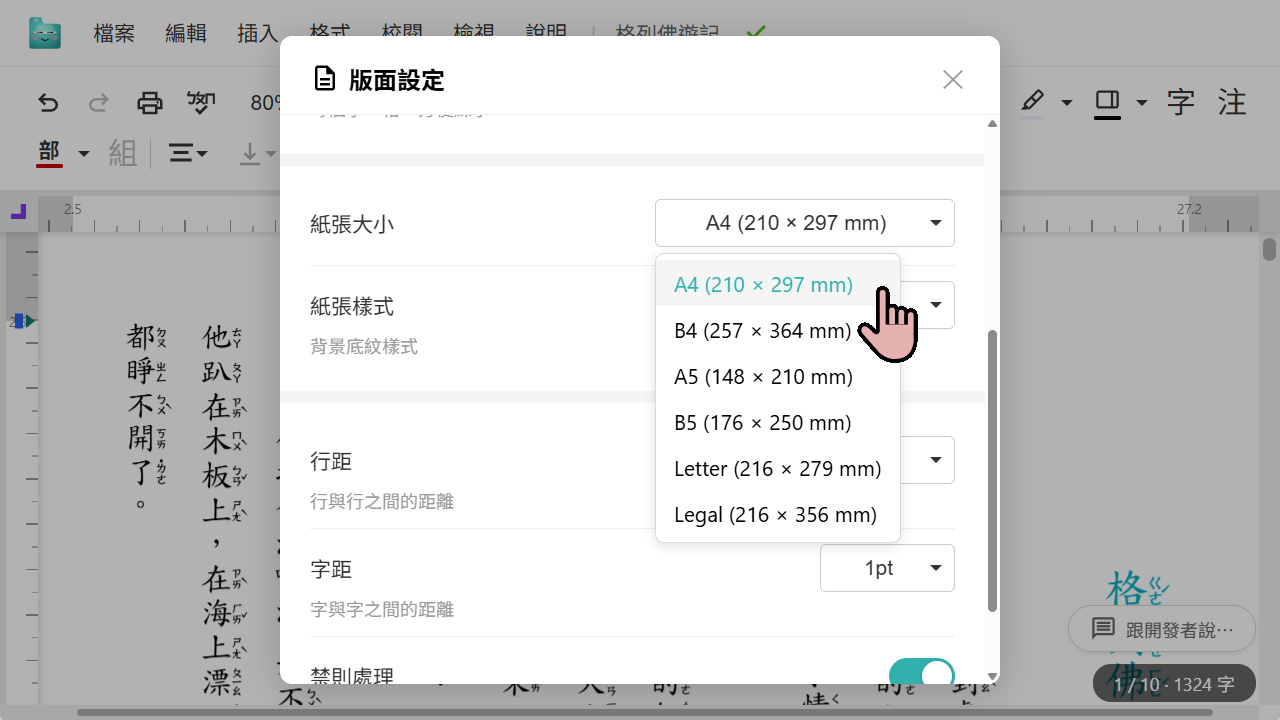1280x720 pixels.
Task: Click the text alignment icon
Action: point(181,153)
